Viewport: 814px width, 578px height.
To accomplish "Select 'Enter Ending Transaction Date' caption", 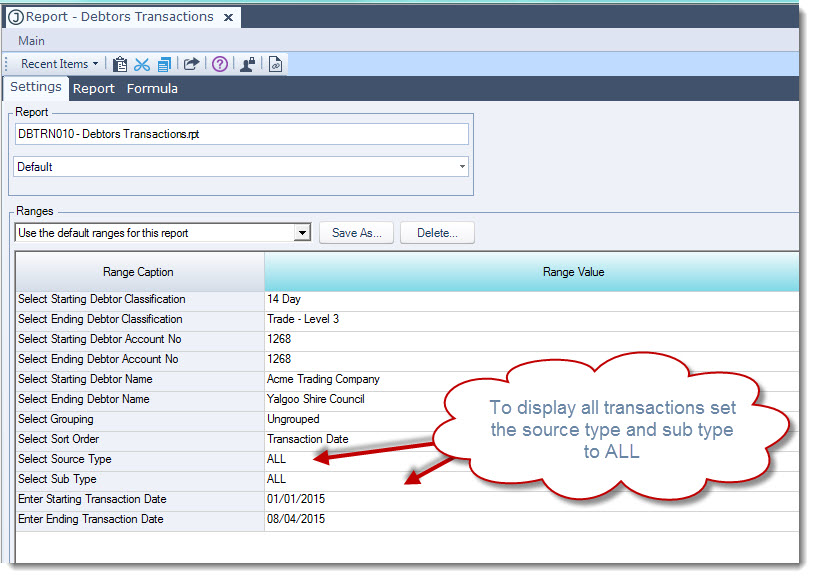I will click(140, 519).
